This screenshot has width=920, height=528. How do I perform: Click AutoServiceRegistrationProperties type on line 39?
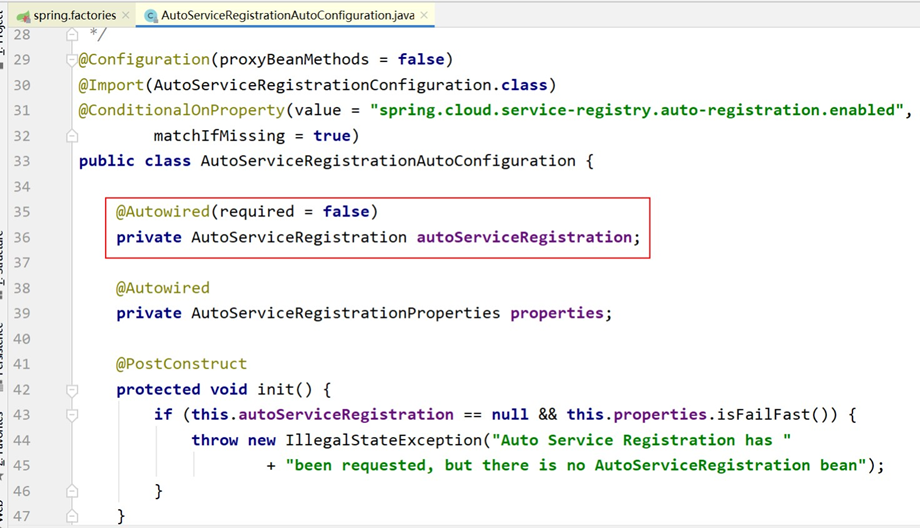346,313
